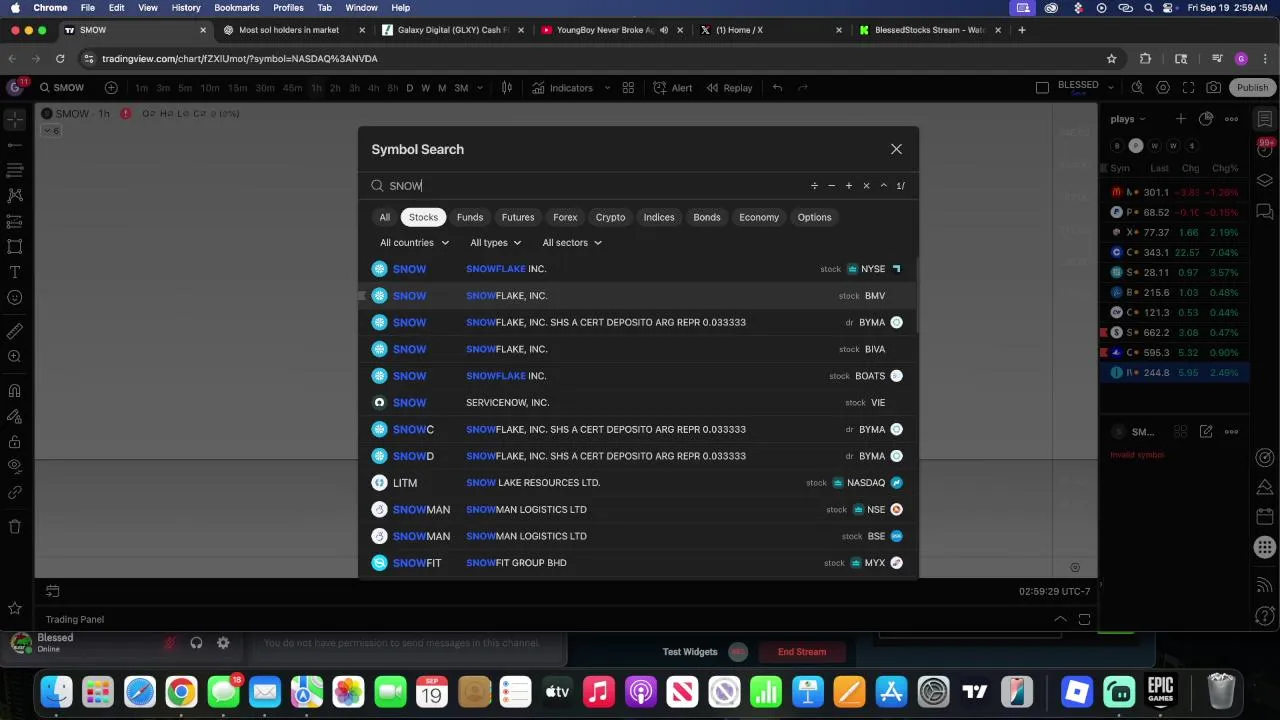1280x720 pixels.
Task: Open the Indicators button
Action: pos(563,88)
